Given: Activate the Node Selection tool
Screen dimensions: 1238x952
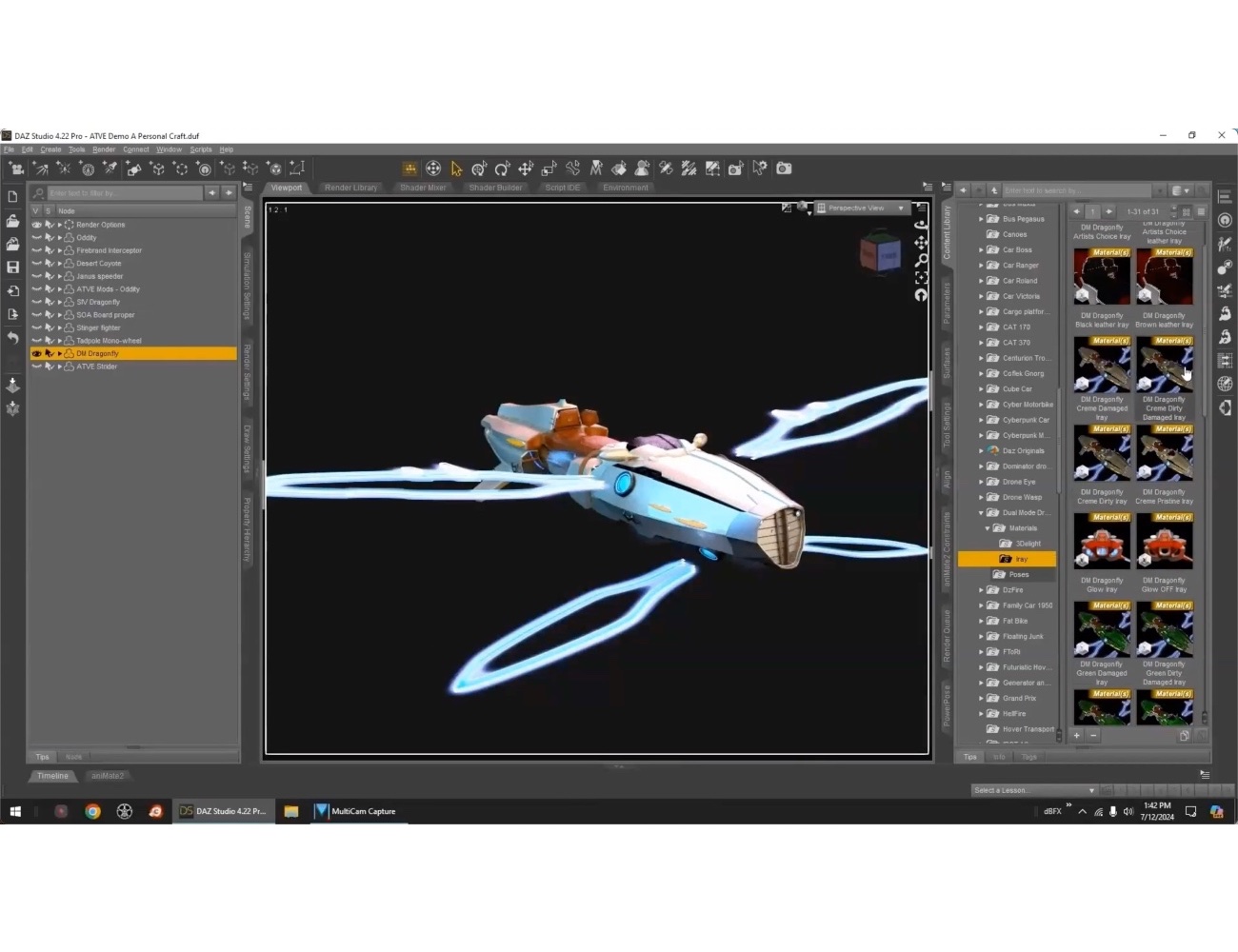Looking at the screenshot, I should click(455, 169).
